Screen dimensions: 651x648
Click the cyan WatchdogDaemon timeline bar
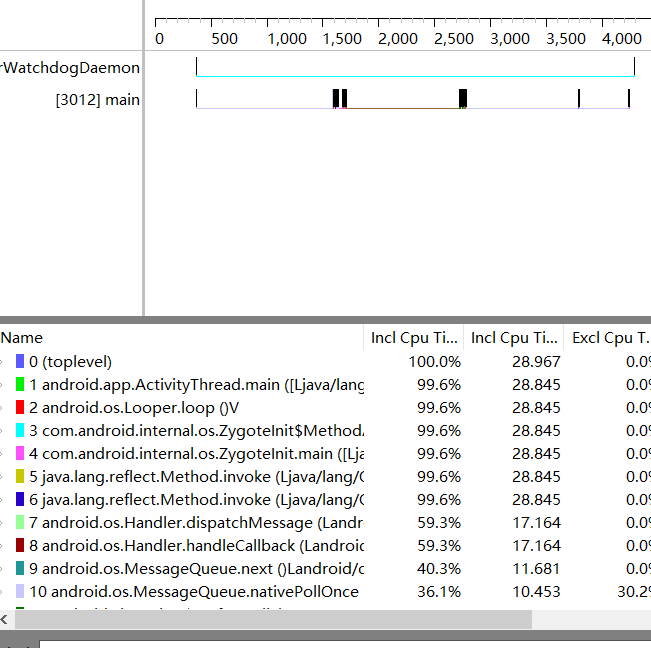(415, 76)
